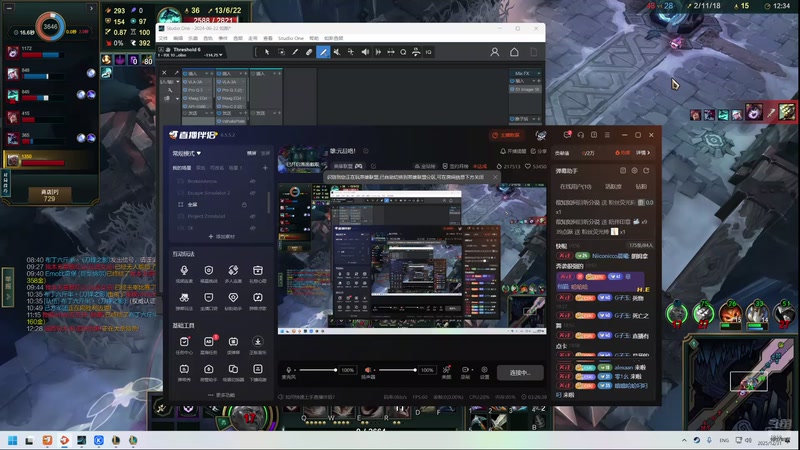The image size is (800, 450).
Task: Open first channel's 插入 insert dropdown arrow
Action: tap(206, 73)
